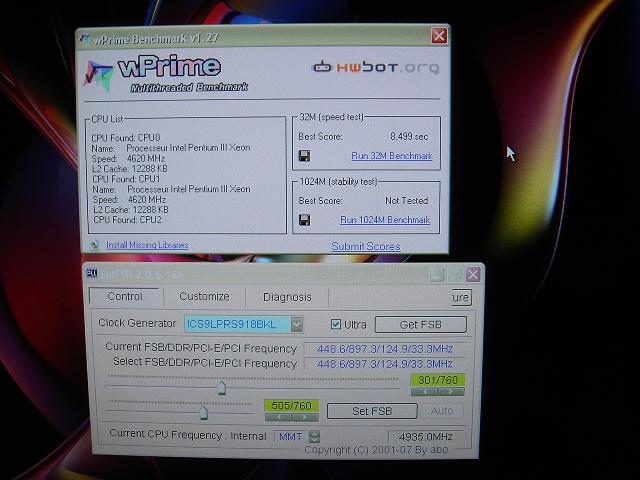Click 'CPU Found: CPU0' list entry
Viewport: 640px width, 480px height.
pyautogui.click(x=126, y=138)
